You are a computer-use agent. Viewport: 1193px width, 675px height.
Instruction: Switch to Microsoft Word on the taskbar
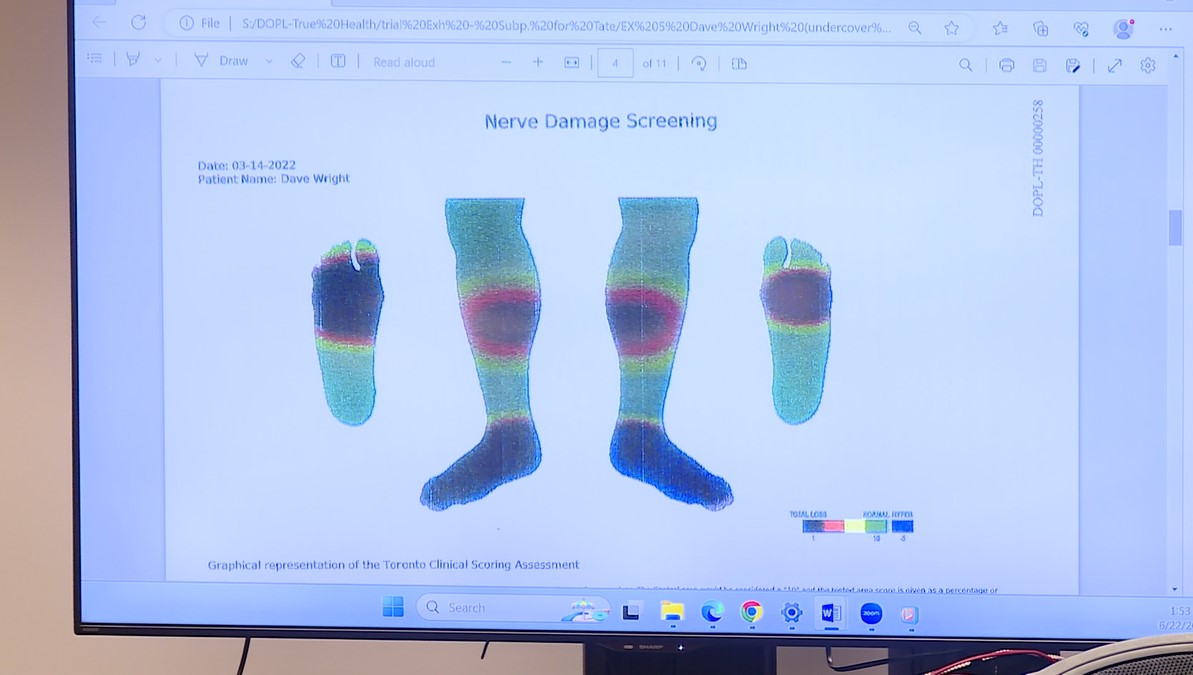pos(831,613)
